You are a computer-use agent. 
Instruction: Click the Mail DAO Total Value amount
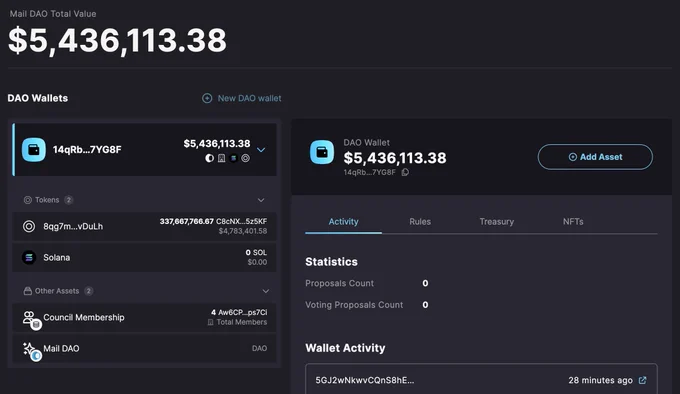(117, 40)
